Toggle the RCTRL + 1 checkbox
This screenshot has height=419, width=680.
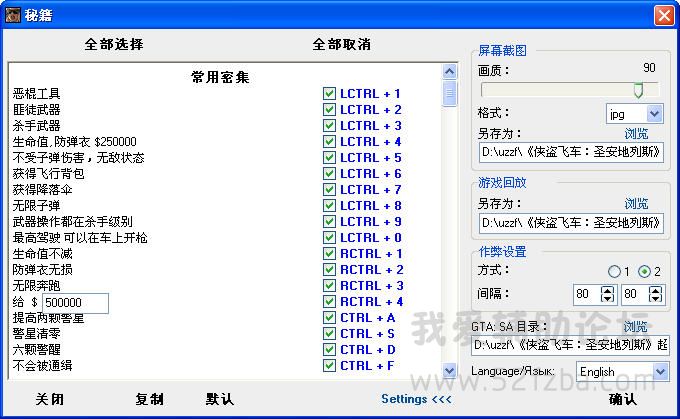click(329, 254)
